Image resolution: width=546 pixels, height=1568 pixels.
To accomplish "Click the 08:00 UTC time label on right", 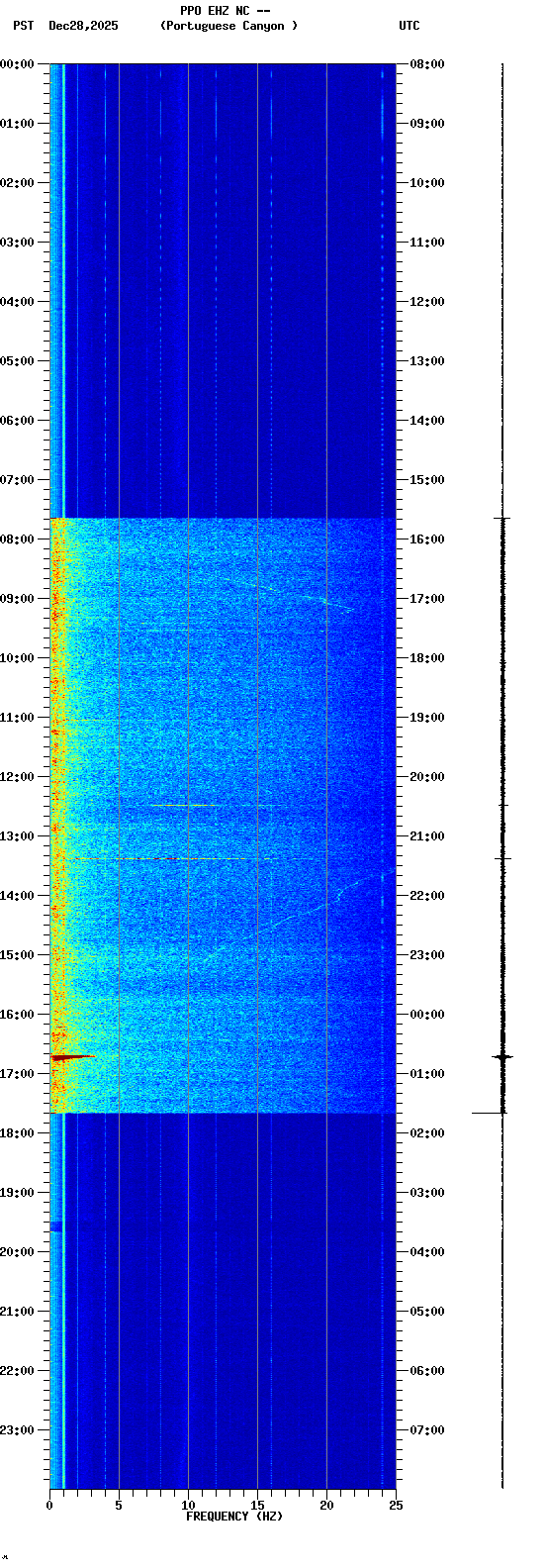I will [x=427, y=64].
